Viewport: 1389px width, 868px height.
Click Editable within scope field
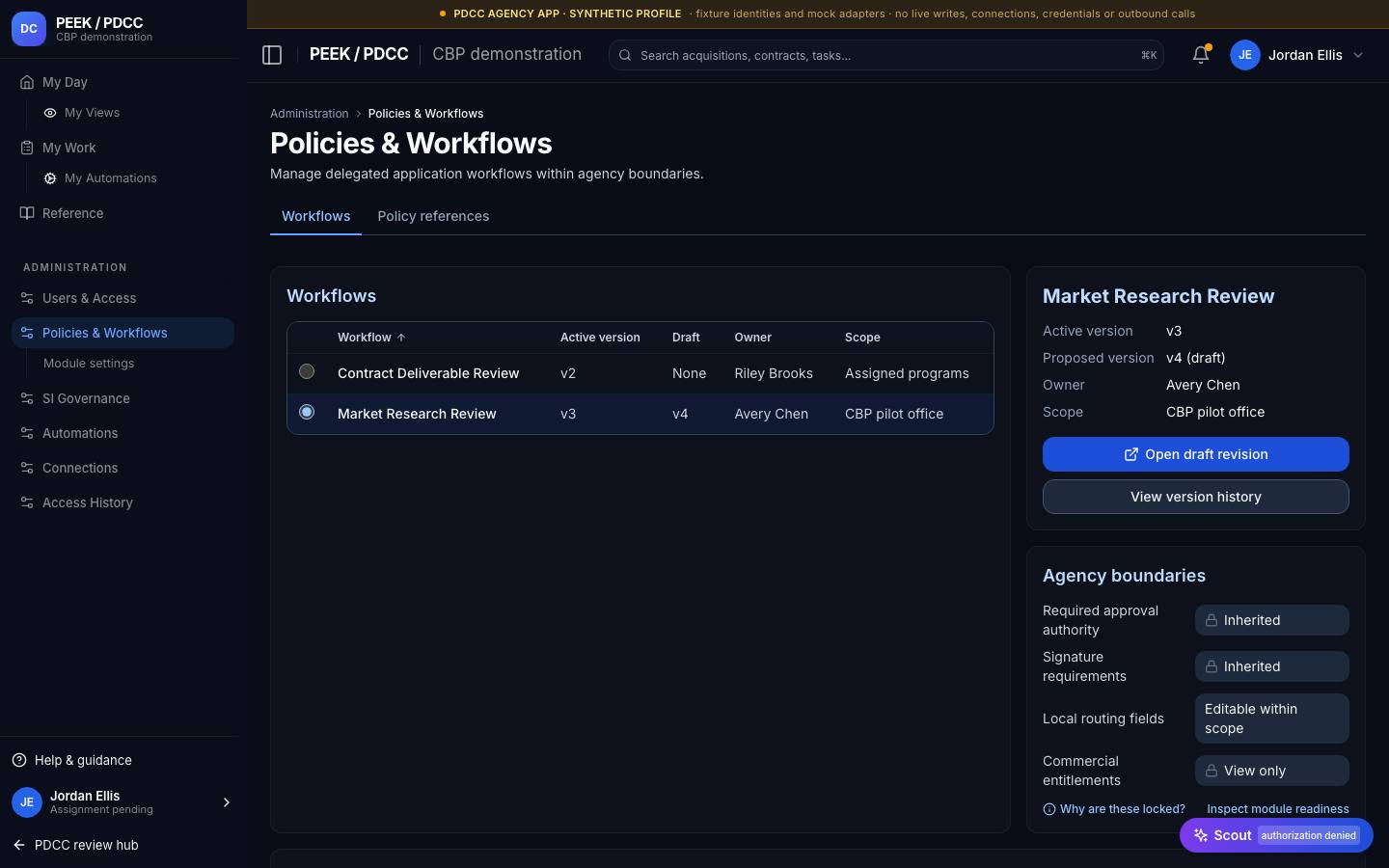[x=1272, y=719]
